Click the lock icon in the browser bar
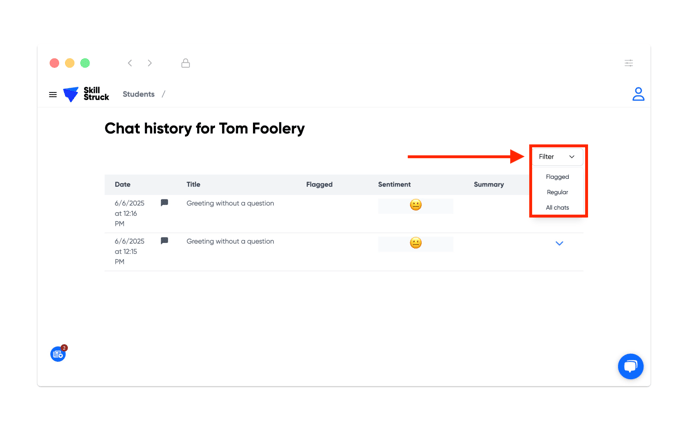 [186, 63]
